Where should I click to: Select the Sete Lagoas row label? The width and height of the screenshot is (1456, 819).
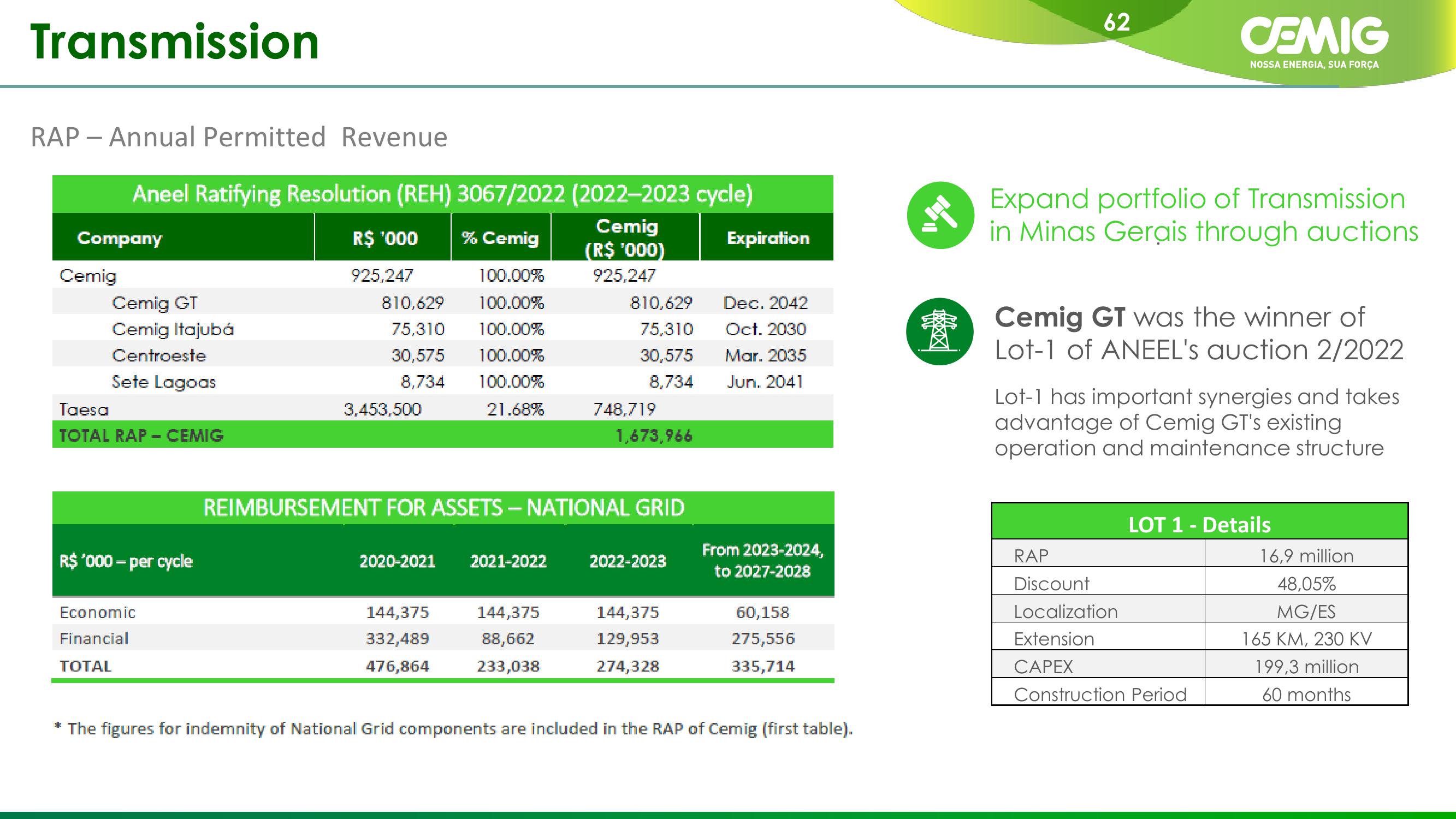click(x=164, y=382)
